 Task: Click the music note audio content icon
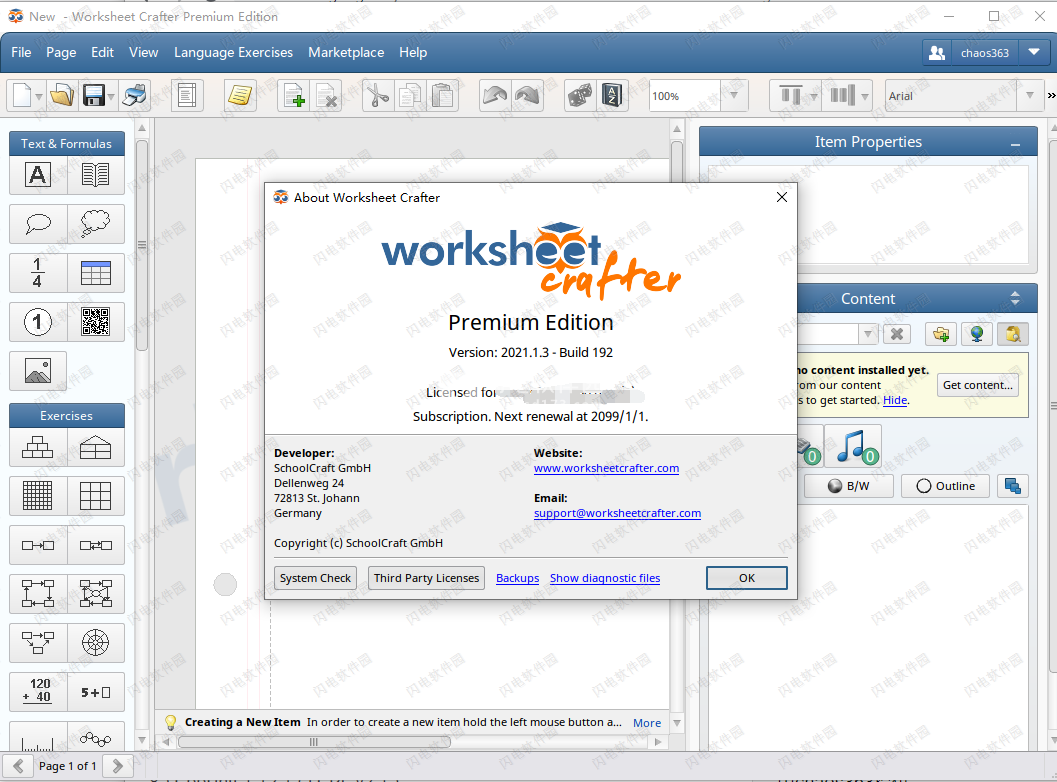click(x=853, y=446)
